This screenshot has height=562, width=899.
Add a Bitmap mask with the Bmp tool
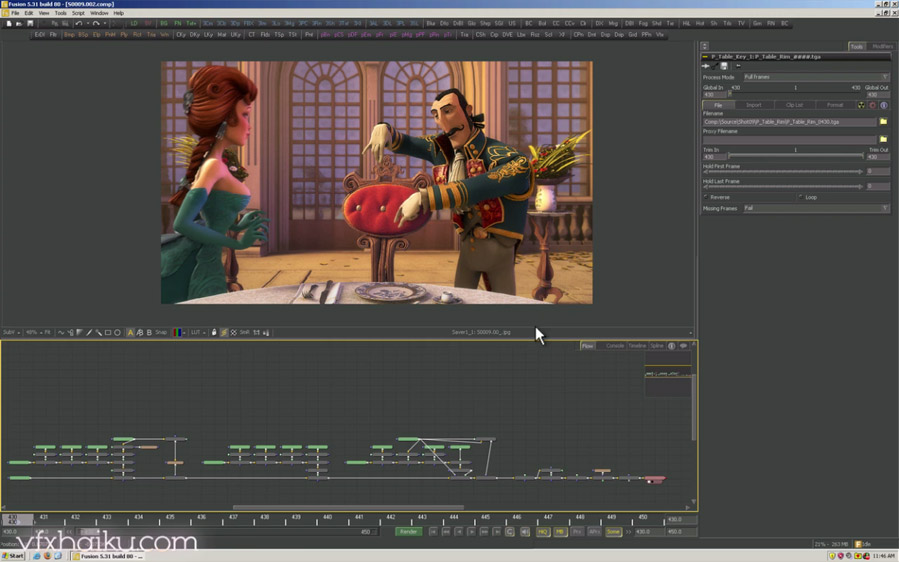click(x=69, y=34)
